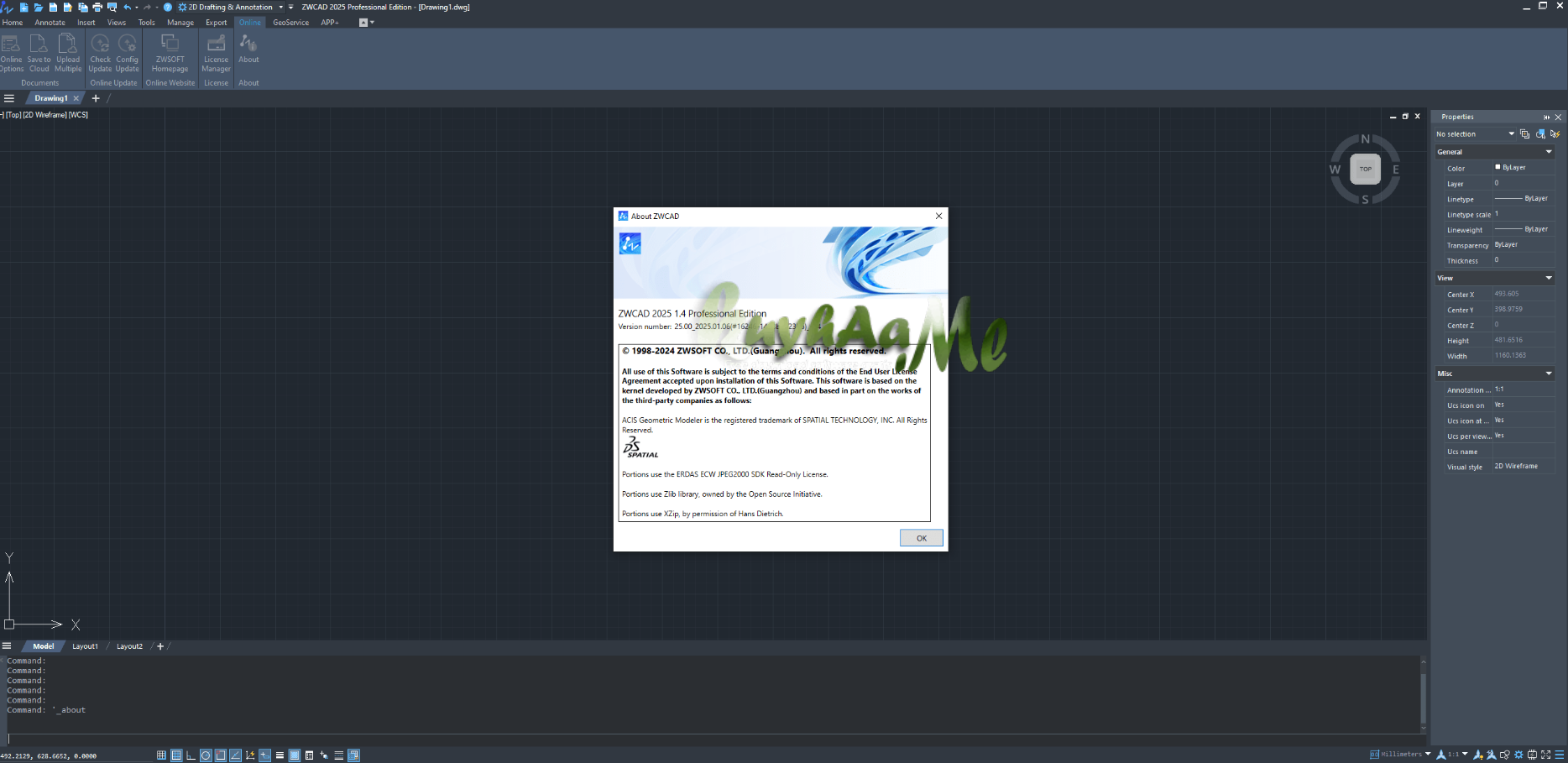Click the hamburger icon left of Drawing1 tab
The height and width of the screenshot is (763, 1568).
(x=9, y=98)
